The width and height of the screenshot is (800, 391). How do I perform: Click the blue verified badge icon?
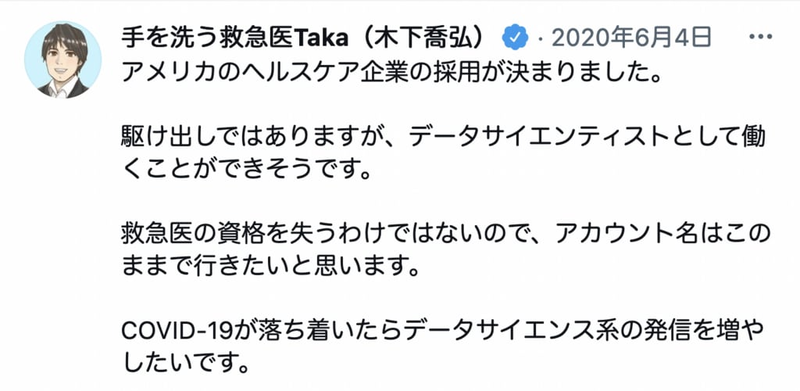point(515,37)
